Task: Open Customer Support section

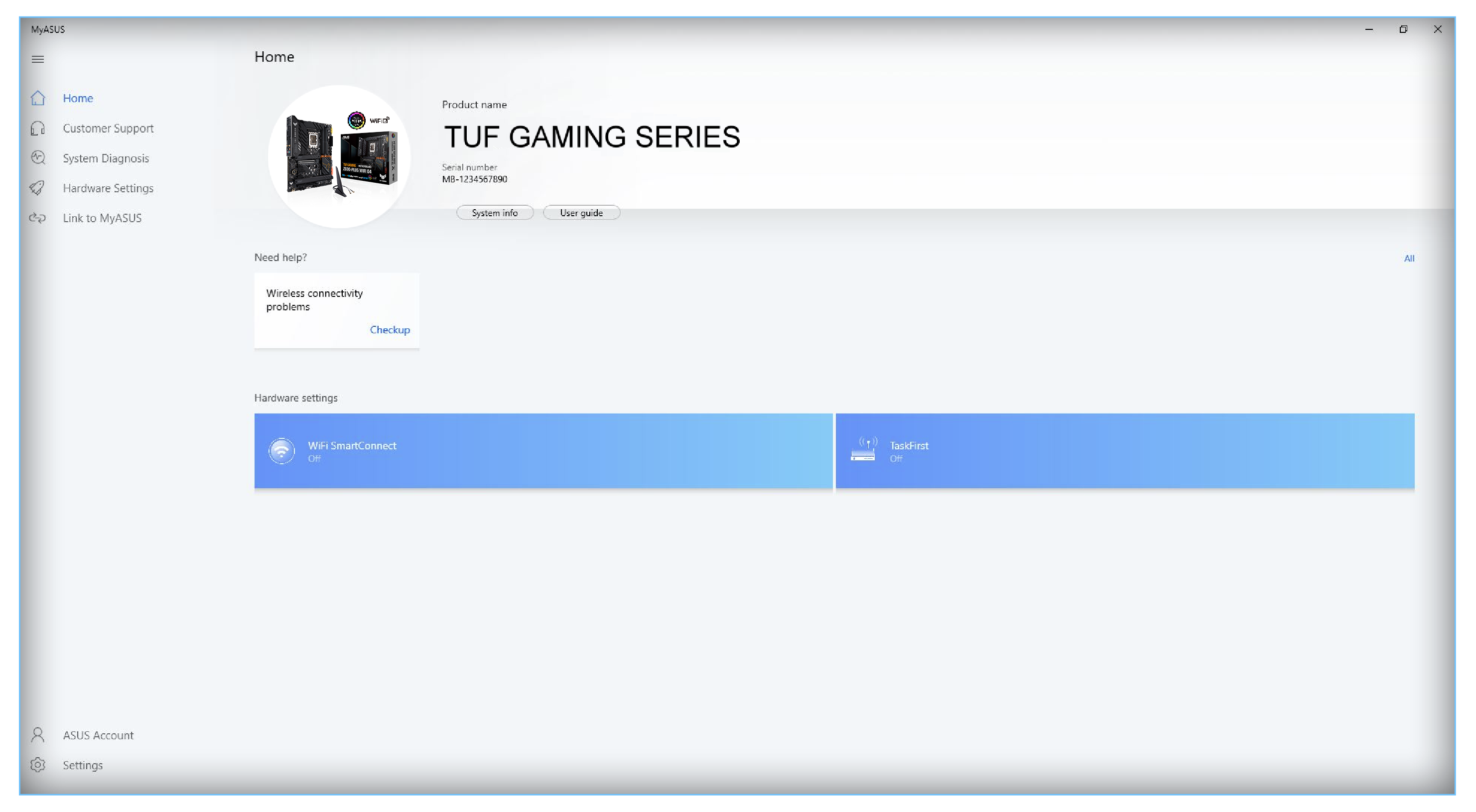Action: 108,128
